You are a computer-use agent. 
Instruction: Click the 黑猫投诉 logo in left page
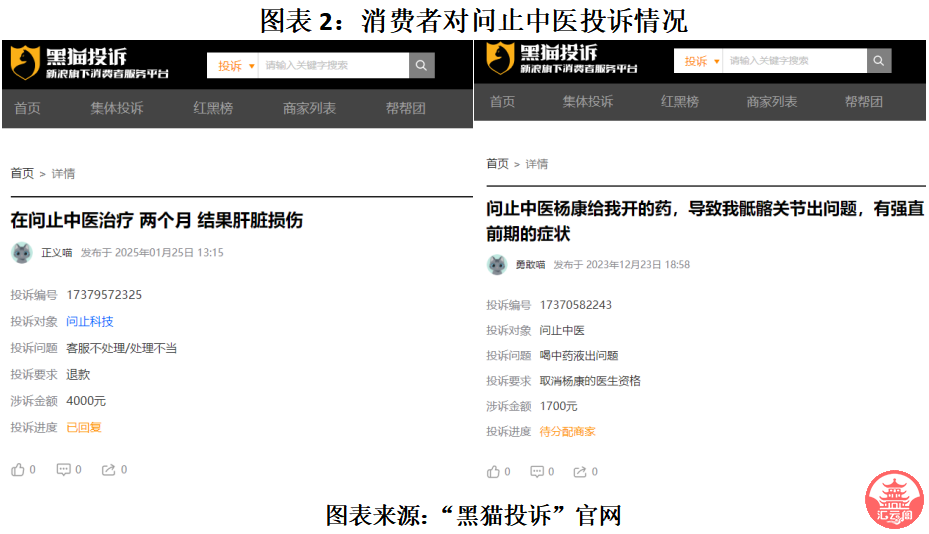(x=89, y=63)
